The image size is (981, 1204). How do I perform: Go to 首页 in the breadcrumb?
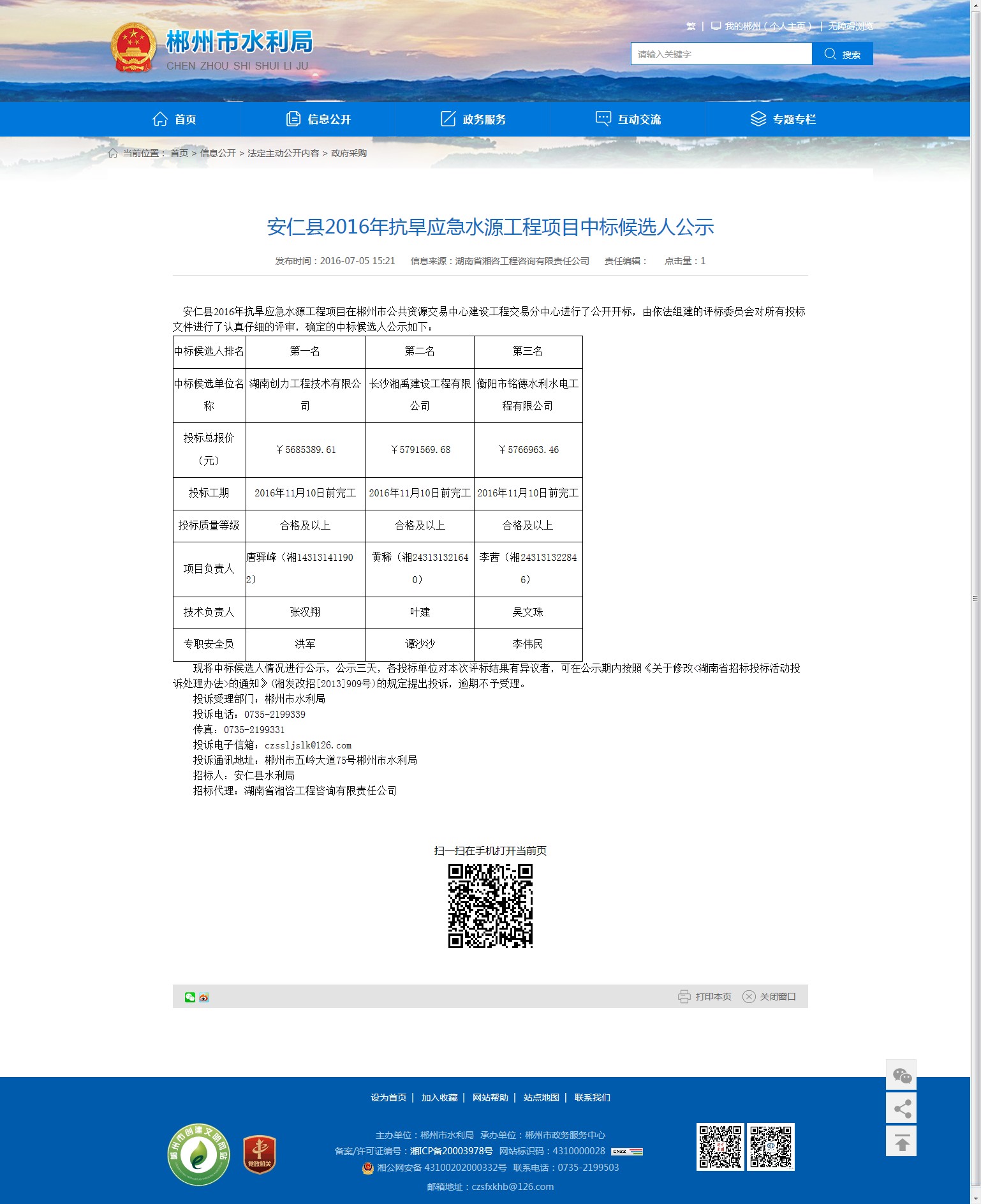coord(179,153)
